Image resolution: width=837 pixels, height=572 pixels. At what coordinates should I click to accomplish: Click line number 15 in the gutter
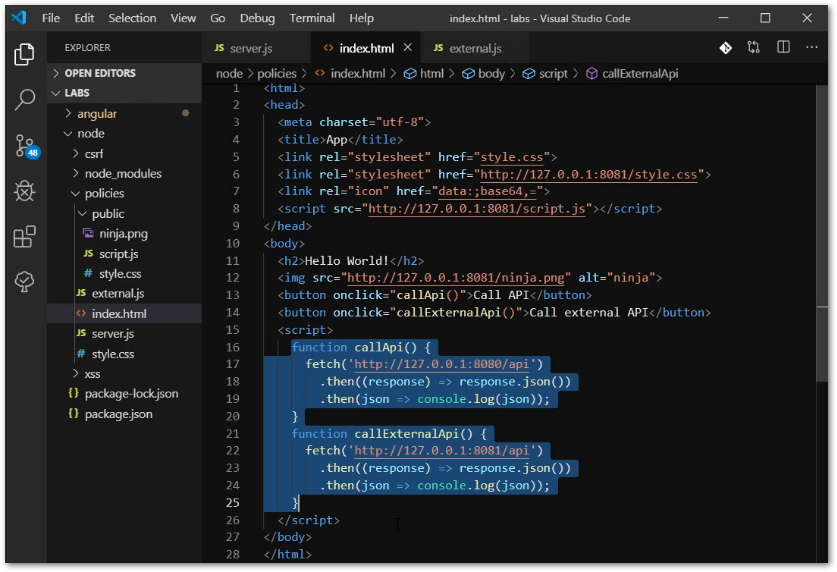[x=233, y=330]
